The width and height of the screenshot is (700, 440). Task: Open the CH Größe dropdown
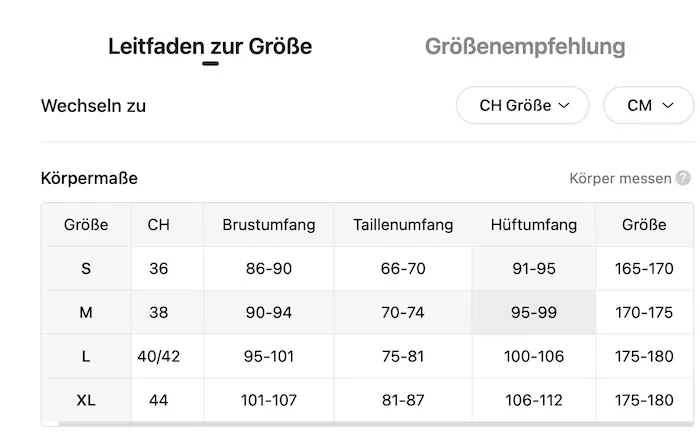pyautogui.click(x=522, y=105)
